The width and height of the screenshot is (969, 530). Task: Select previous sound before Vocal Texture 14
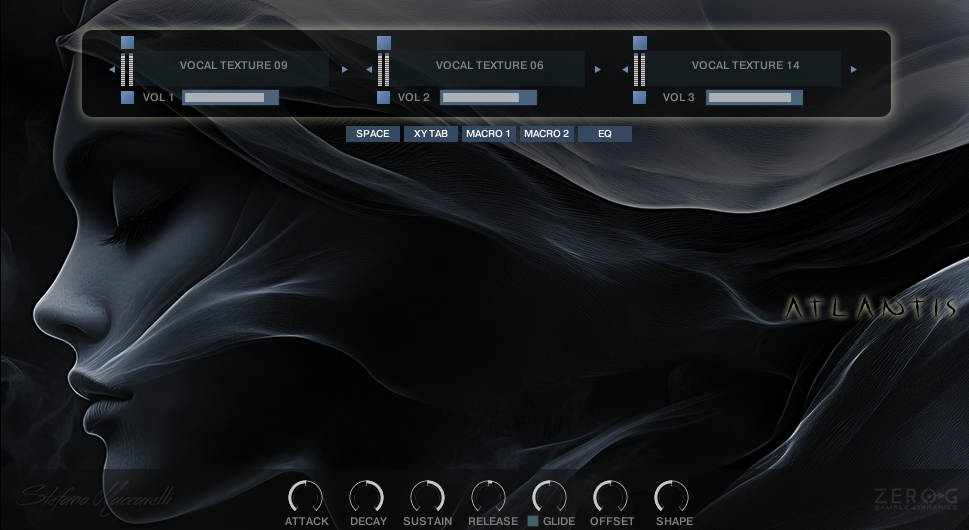coord(625,70)
